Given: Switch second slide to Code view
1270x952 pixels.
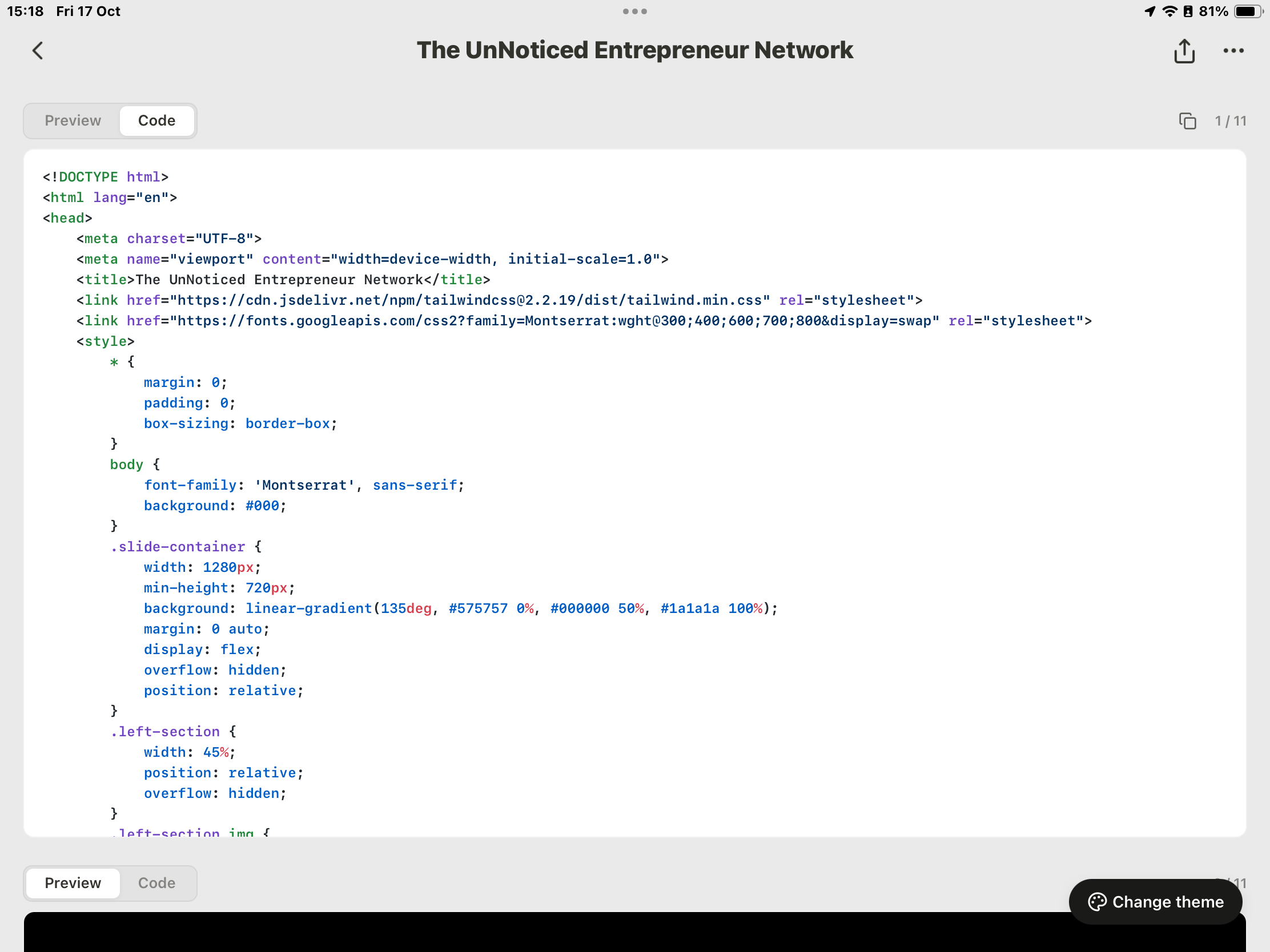Looking at the screenshot, I should pyautogui.click(x=156, y=883).
